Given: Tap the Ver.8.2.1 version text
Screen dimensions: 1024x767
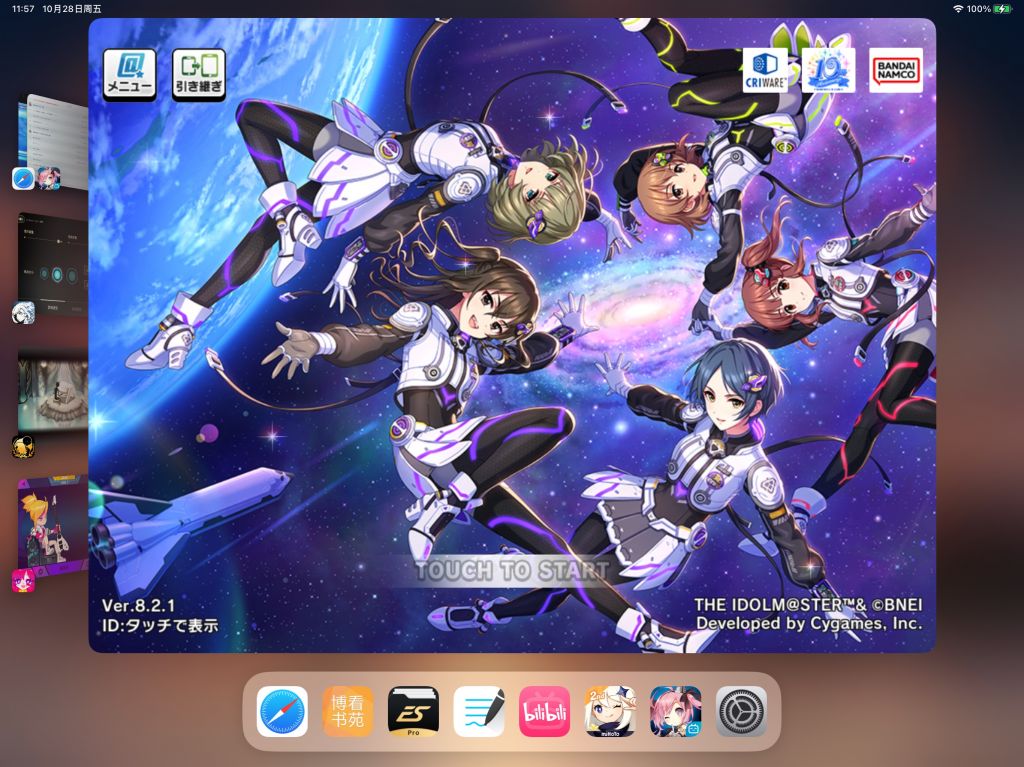Looking at the screenshot, I should (138, 605).
